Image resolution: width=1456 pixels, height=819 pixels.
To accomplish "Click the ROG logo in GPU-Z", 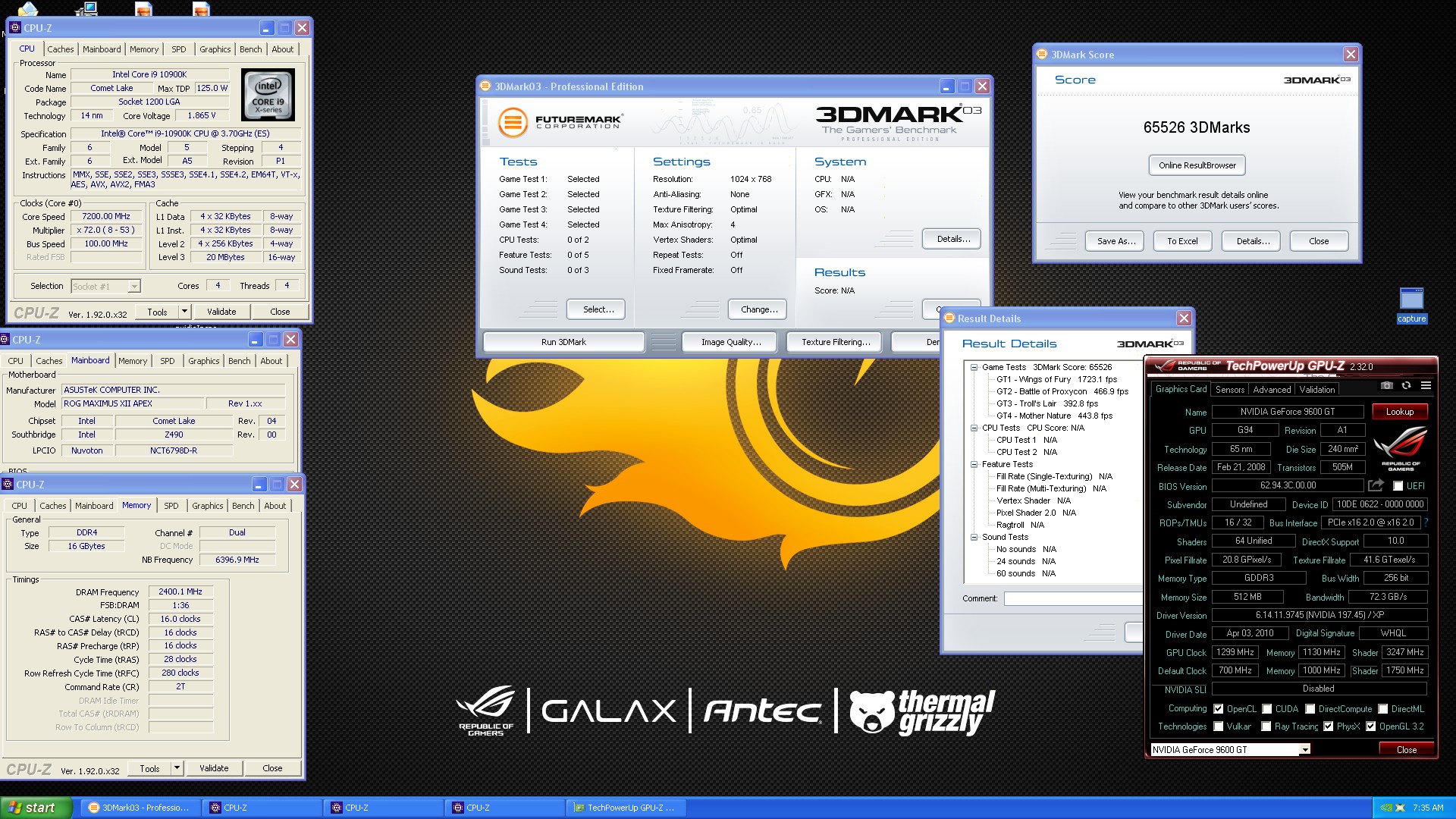I will coord(1401,447).
